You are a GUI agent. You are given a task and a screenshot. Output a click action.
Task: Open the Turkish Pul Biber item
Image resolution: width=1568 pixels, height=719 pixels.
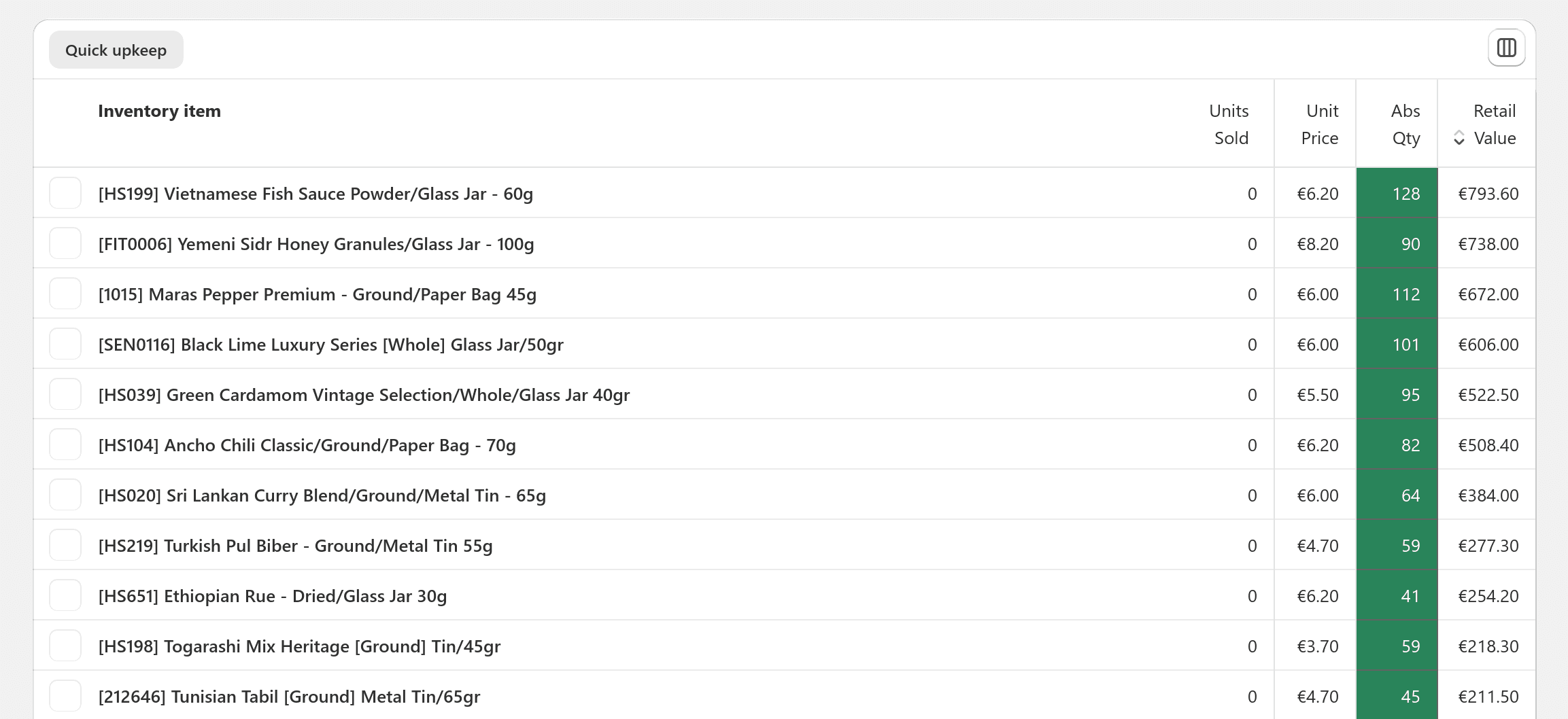(x=295, y=546)
